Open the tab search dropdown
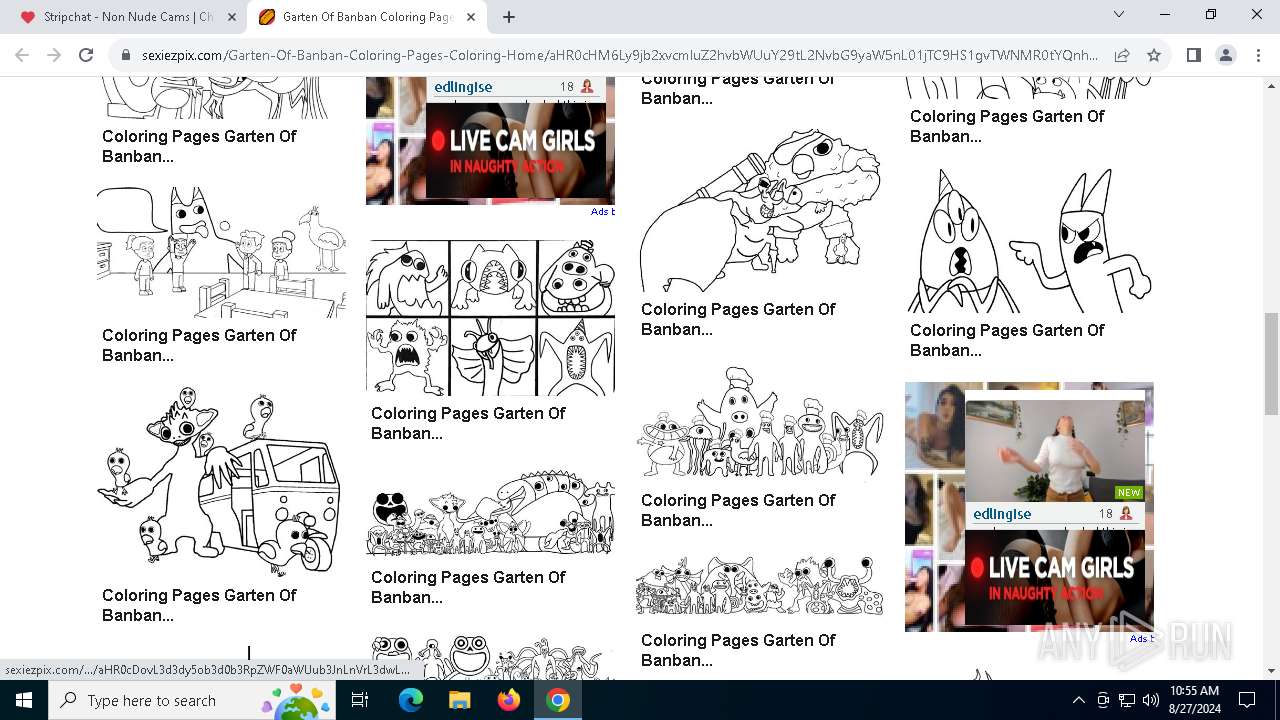Screen dimensions: 1280x720 (x=1119, y=14)
